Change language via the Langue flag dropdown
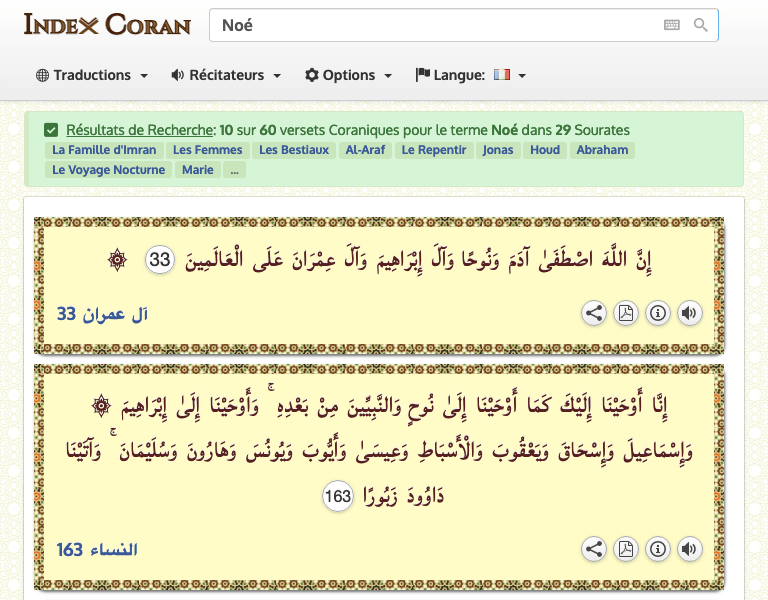 pos(471,75)
